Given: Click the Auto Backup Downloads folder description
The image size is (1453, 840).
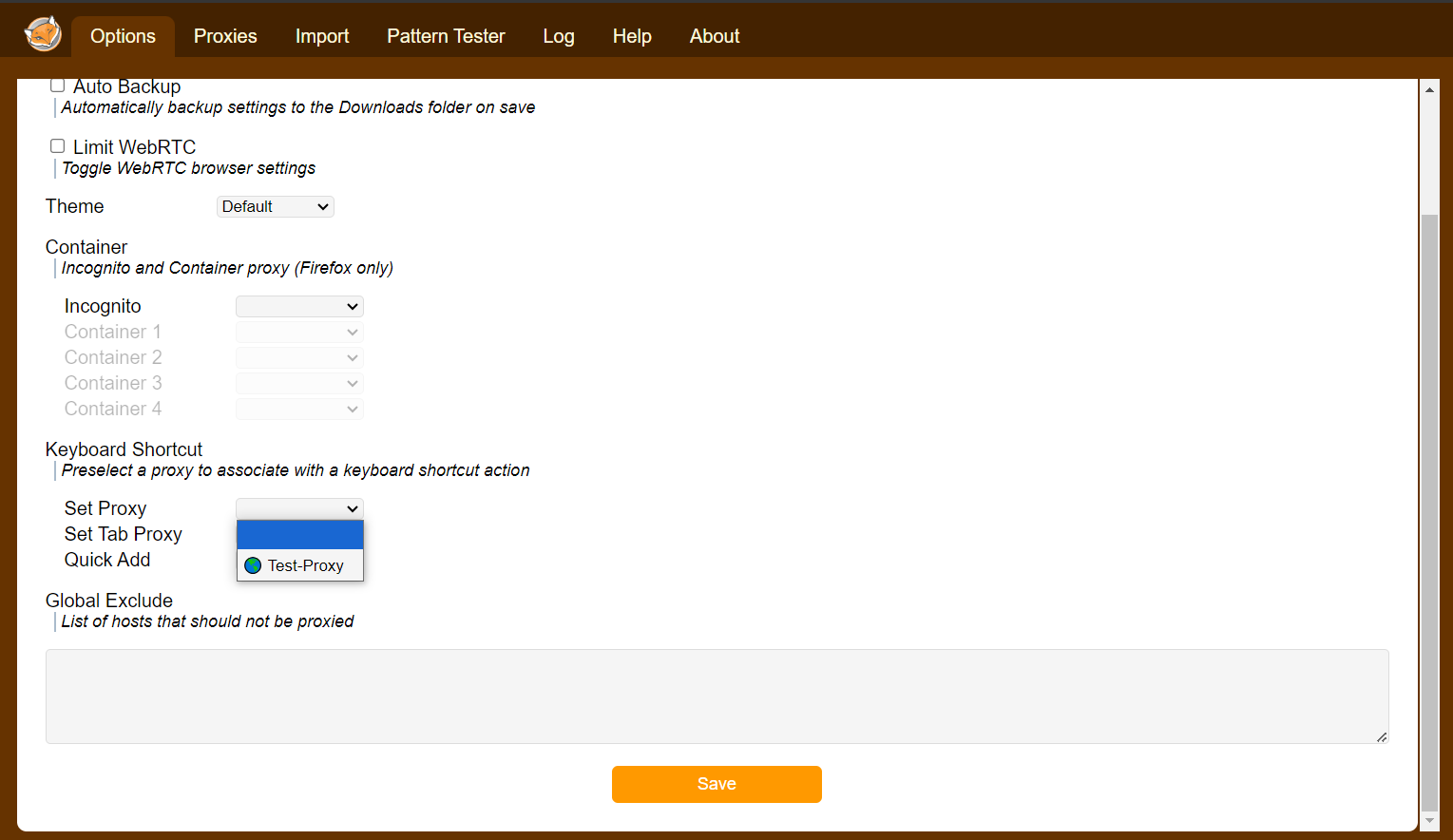Looking at the screenshot, I should tap(298, 107).
